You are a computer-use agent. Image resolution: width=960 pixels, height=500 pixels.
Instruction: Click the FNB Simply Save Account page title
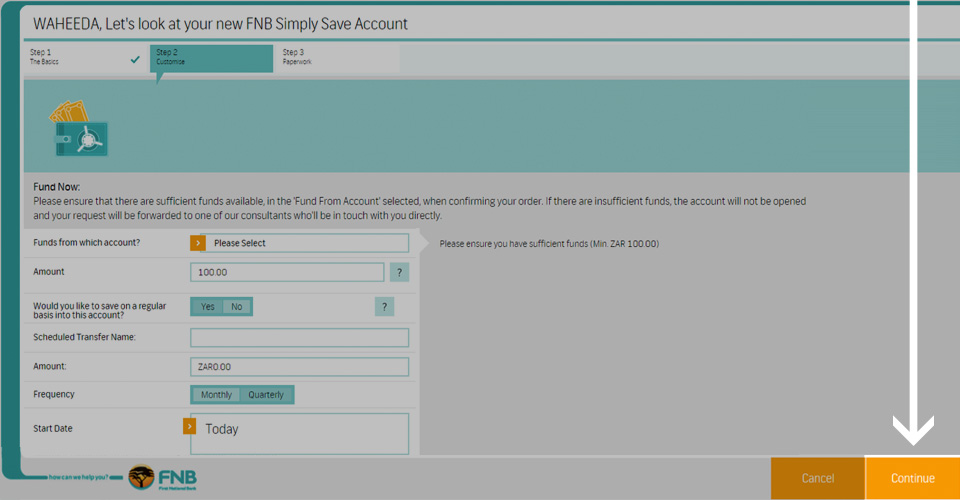coord(220,24)
